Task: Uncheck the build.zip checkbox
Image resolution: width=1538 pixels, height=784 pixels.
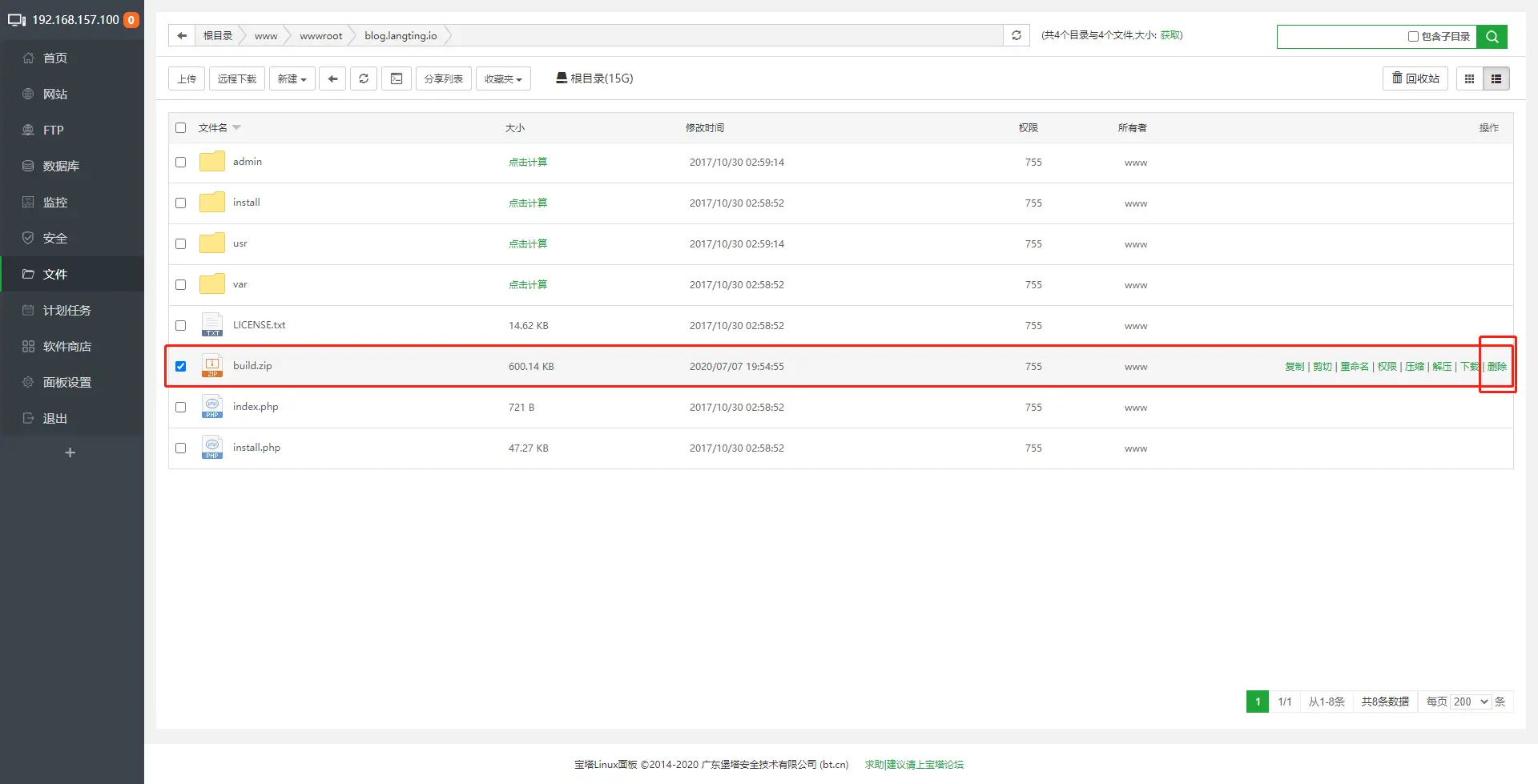Action: click(181, 366)
